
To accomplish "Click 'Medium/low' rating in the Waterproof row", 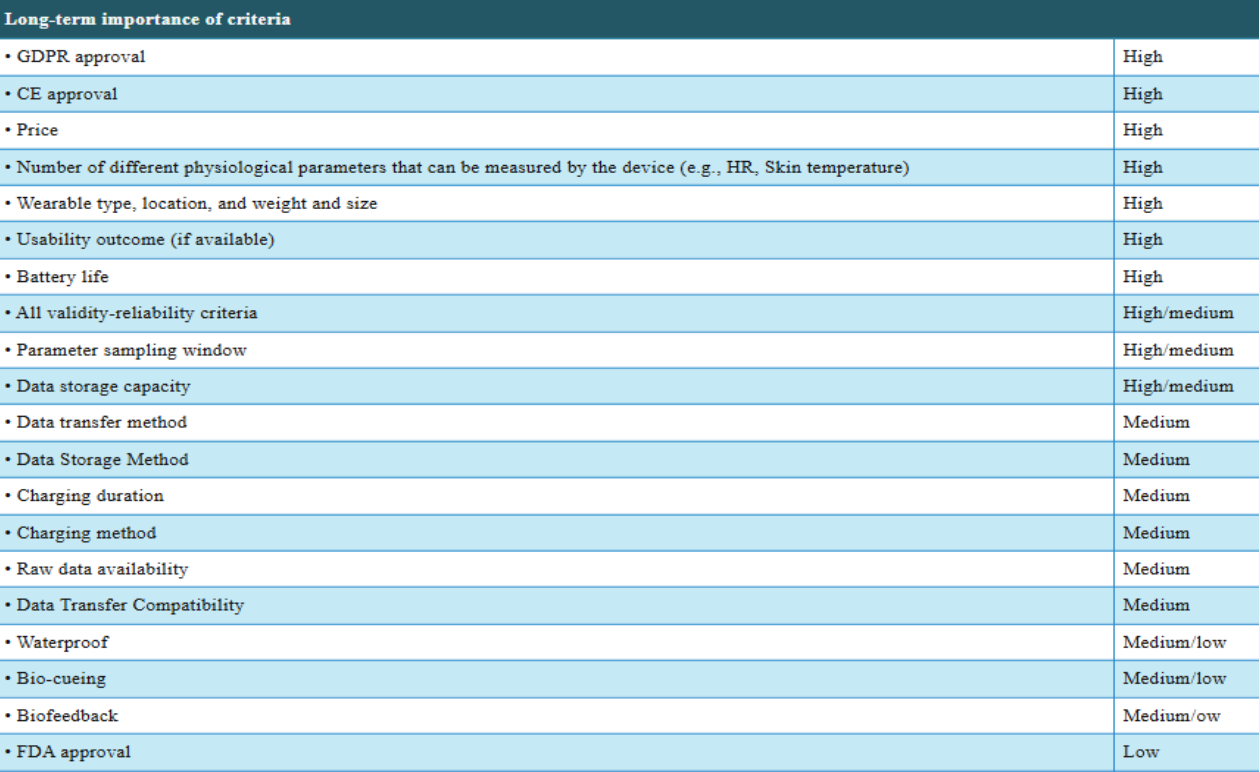I will (1174, 642).
